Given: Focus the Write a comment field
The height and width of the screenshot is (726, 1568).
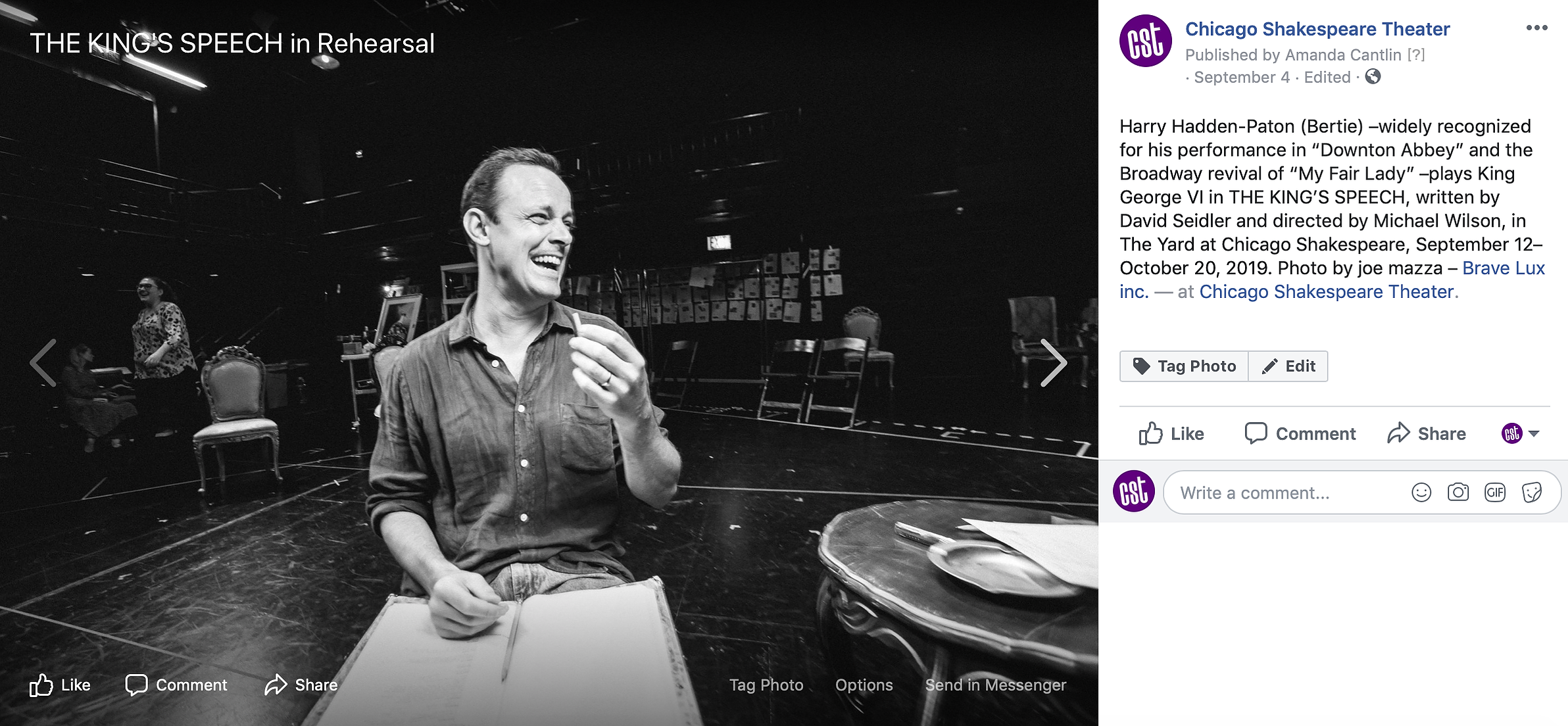Looking at the screenshot, I should tap(1289, 493).
